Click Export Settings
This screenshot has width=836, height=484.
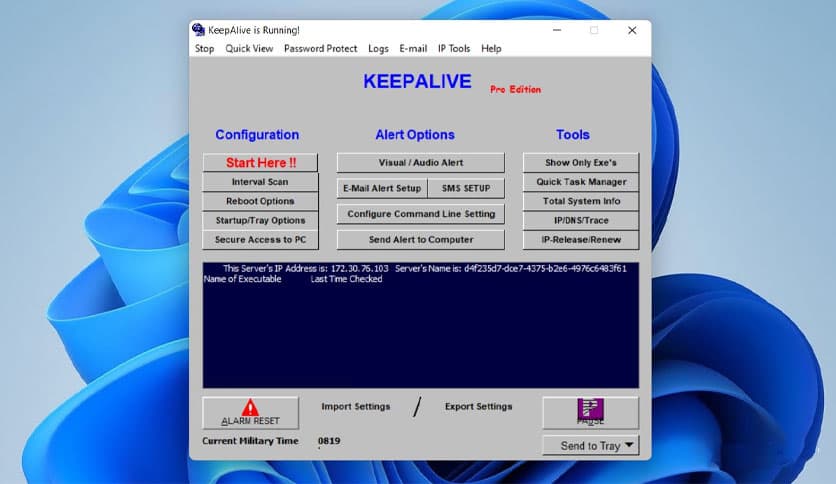coord(478,406)
